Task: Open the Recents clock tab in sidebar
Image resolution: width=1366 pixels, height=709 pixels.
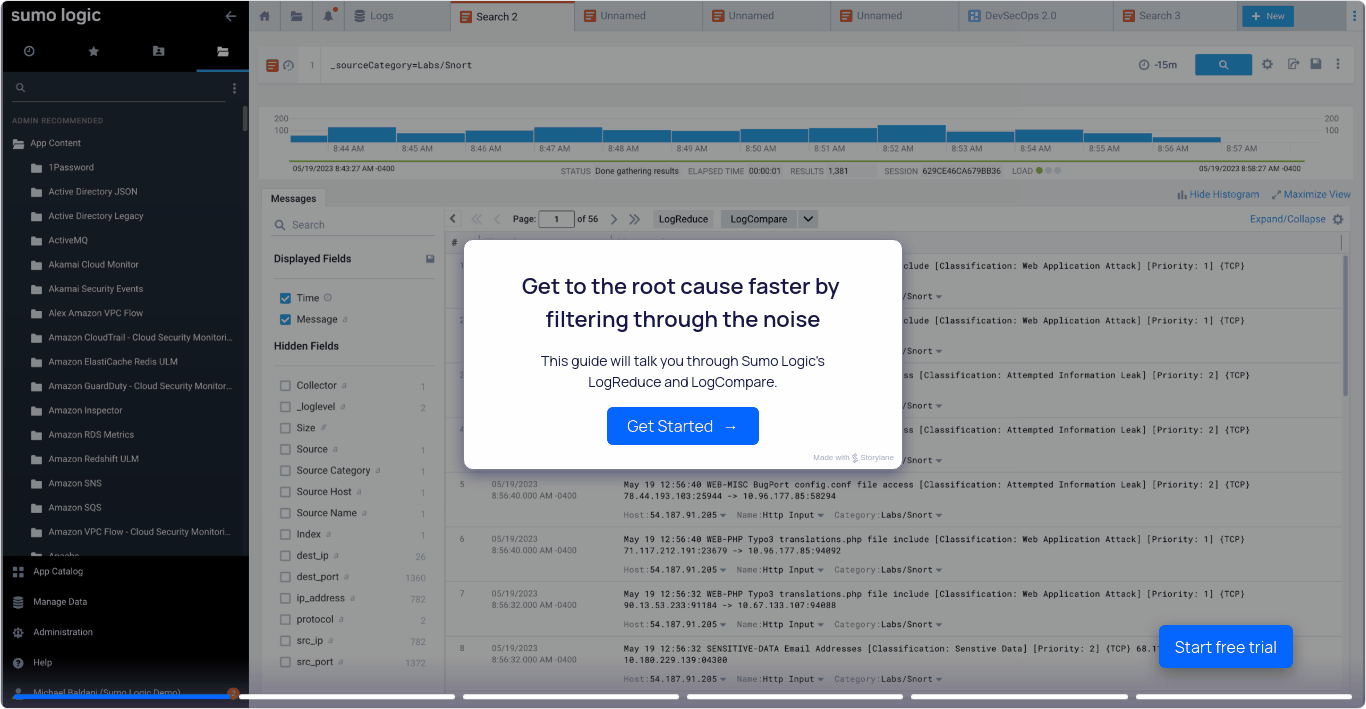Action: pyautogui.click(x=29, y=51)
